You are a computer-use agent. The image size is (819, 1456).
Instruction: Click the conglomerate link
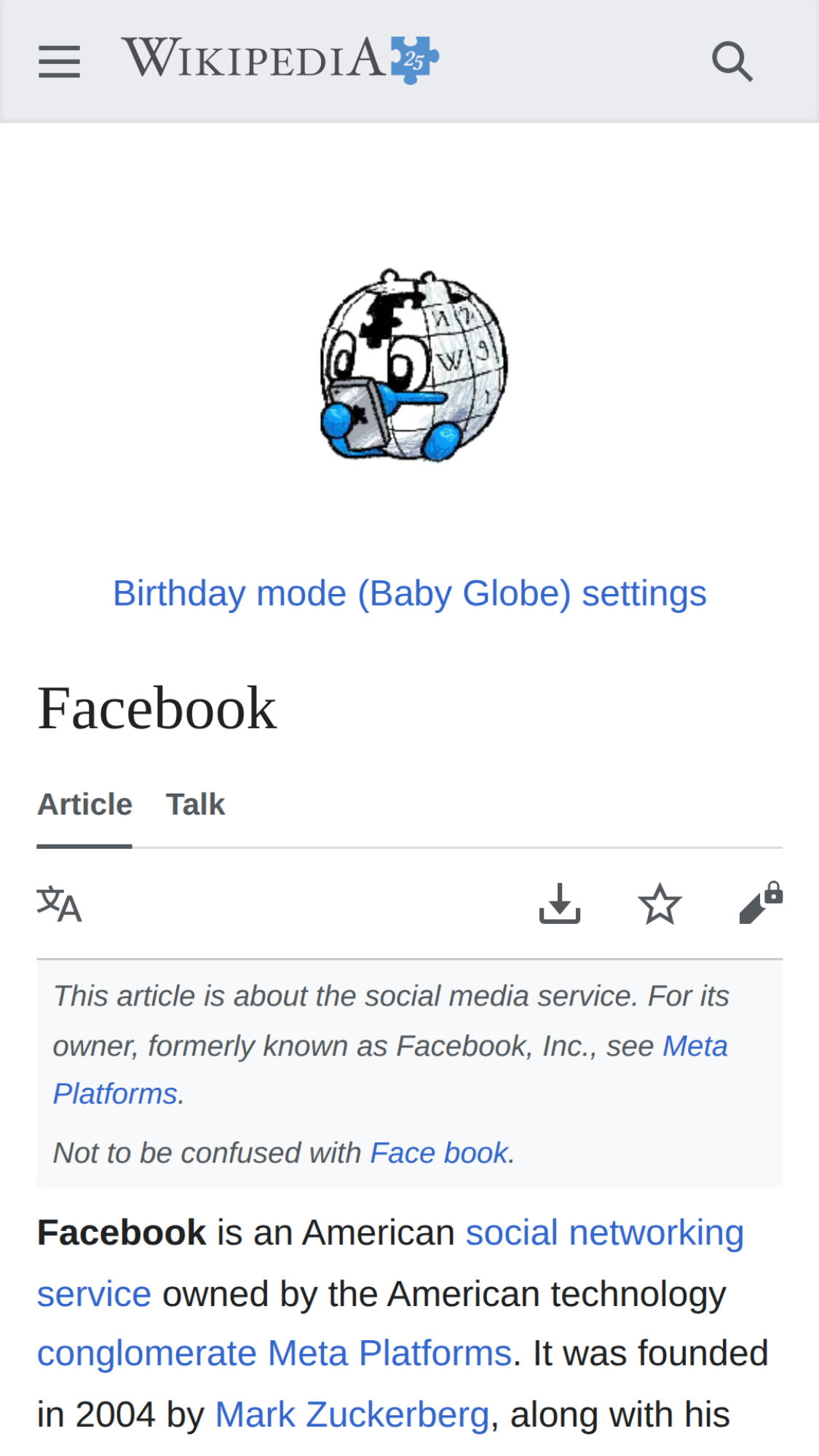pyautogui.click(x=146, y=1354)
